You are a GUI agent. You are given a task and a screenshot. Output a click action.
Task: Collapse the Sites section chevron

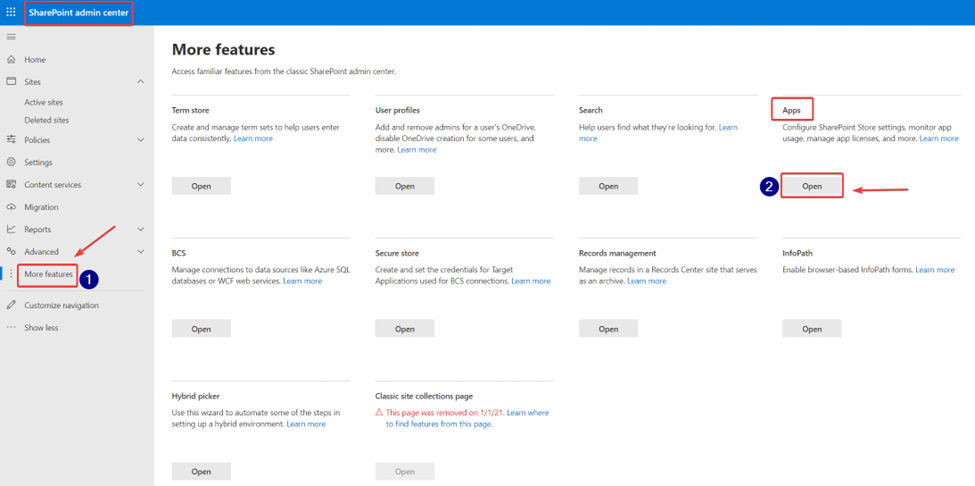tap(141, 82)
